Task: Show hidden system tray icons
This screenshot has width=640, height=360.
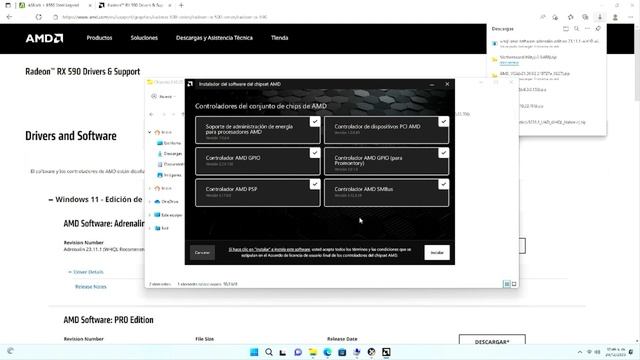Action: (x=580, y=352)
